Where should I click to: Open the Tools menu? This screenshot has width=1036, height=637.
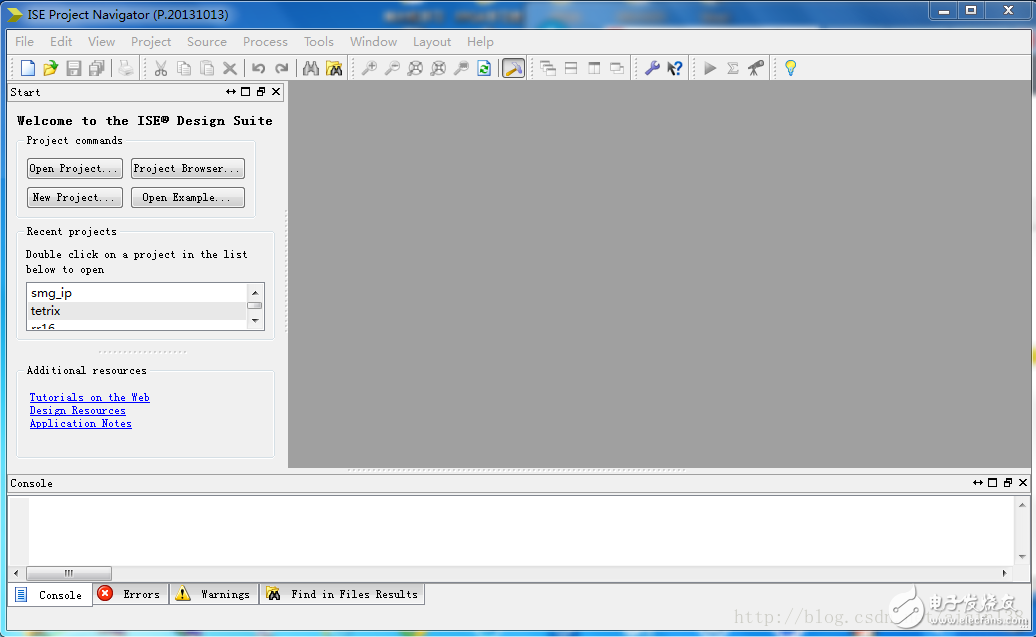318,41
